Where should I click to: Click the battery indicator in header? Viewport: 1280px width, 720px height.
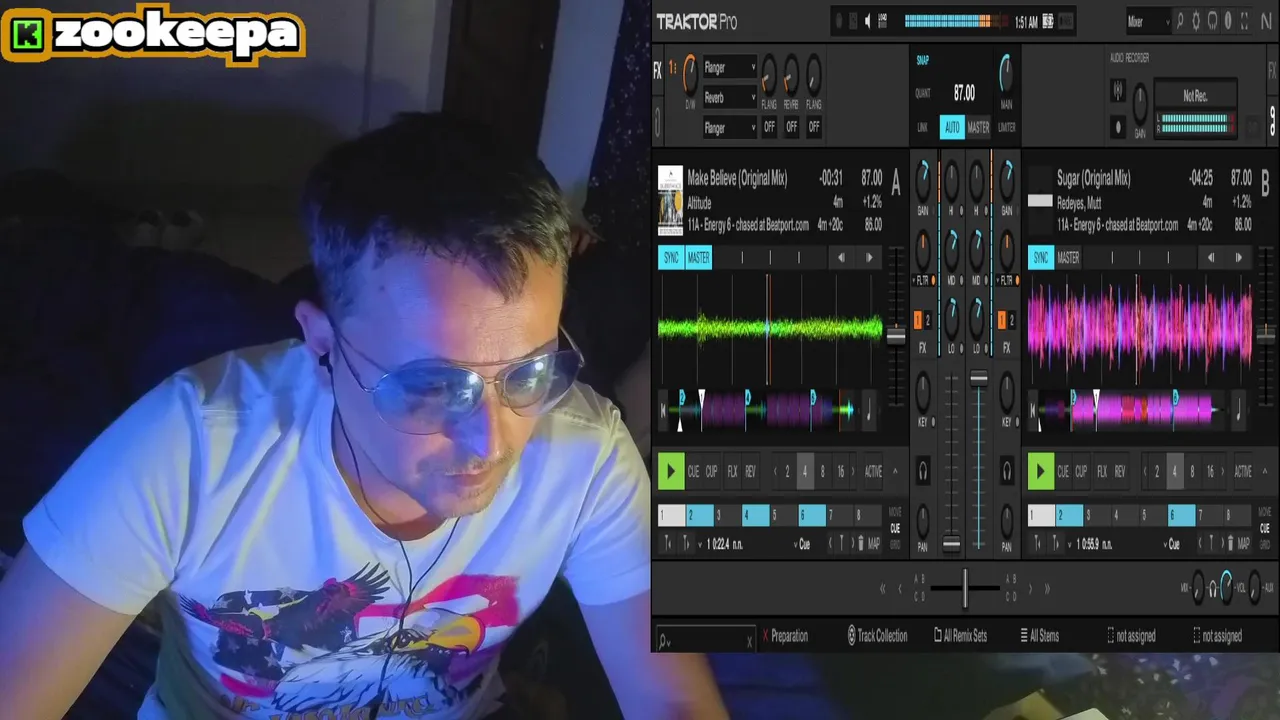click(1048, 21)
